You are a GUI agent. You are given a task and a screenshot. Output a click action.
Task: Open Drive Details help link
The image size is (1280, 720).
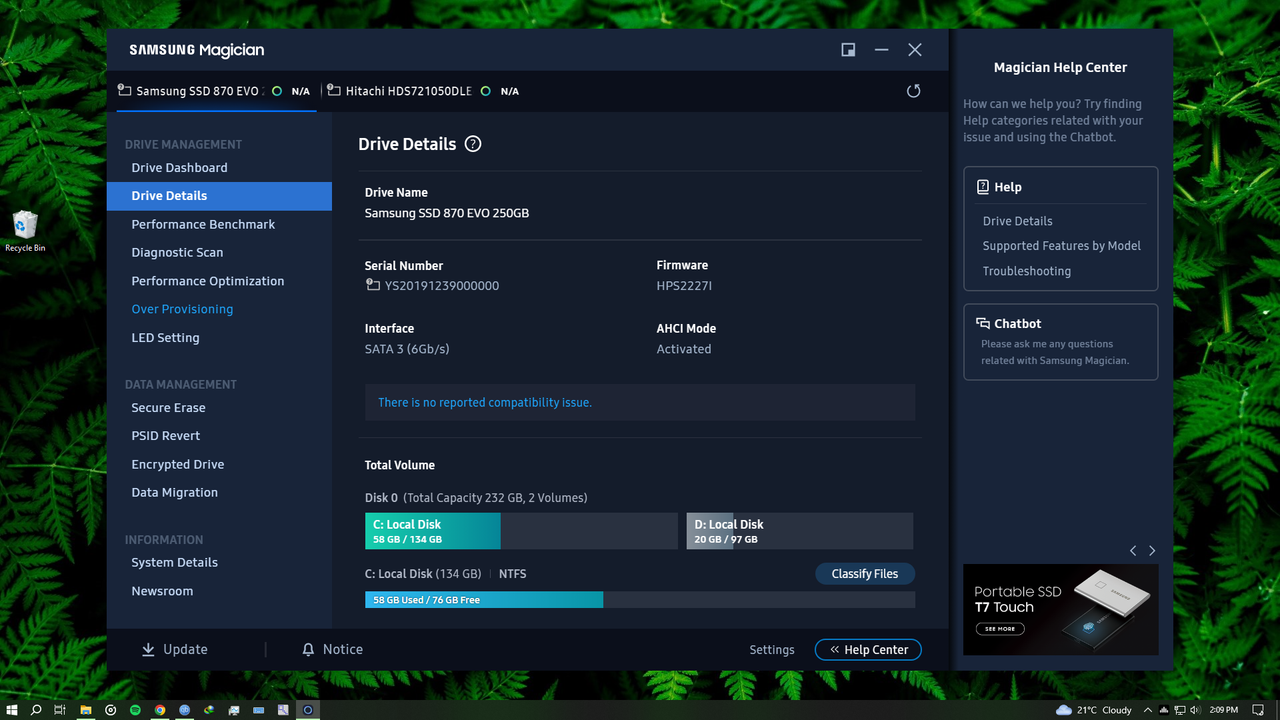1017,221
